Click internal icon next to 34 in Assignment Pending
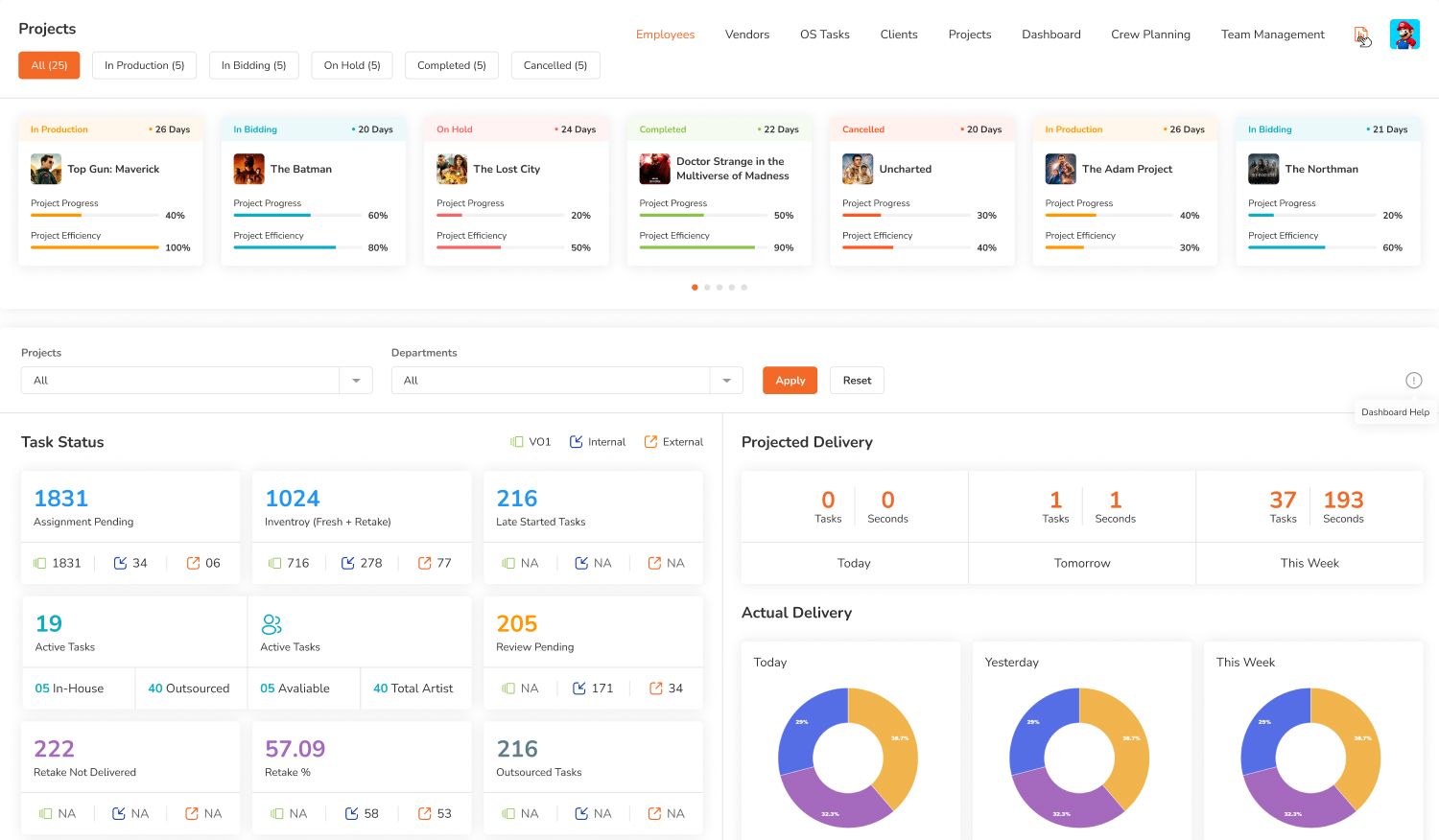 [x=120, y=563]
